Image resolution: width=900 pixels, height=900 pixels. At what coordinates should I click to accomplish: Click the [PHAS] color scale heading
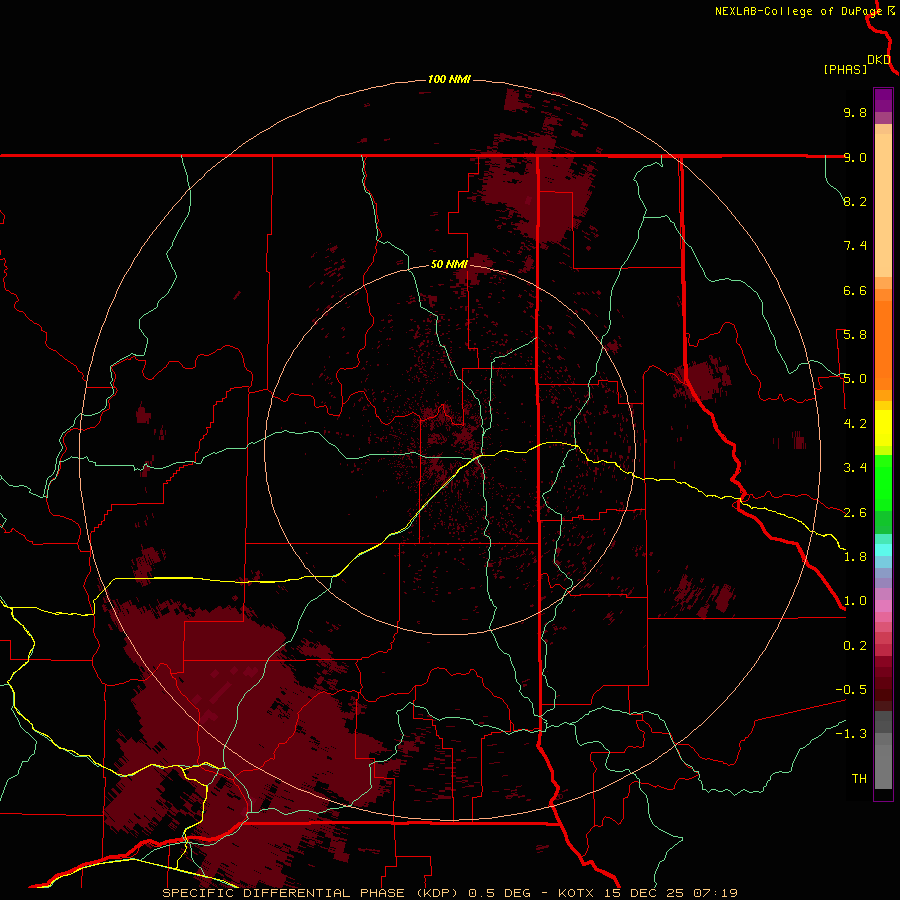(845, 69)
